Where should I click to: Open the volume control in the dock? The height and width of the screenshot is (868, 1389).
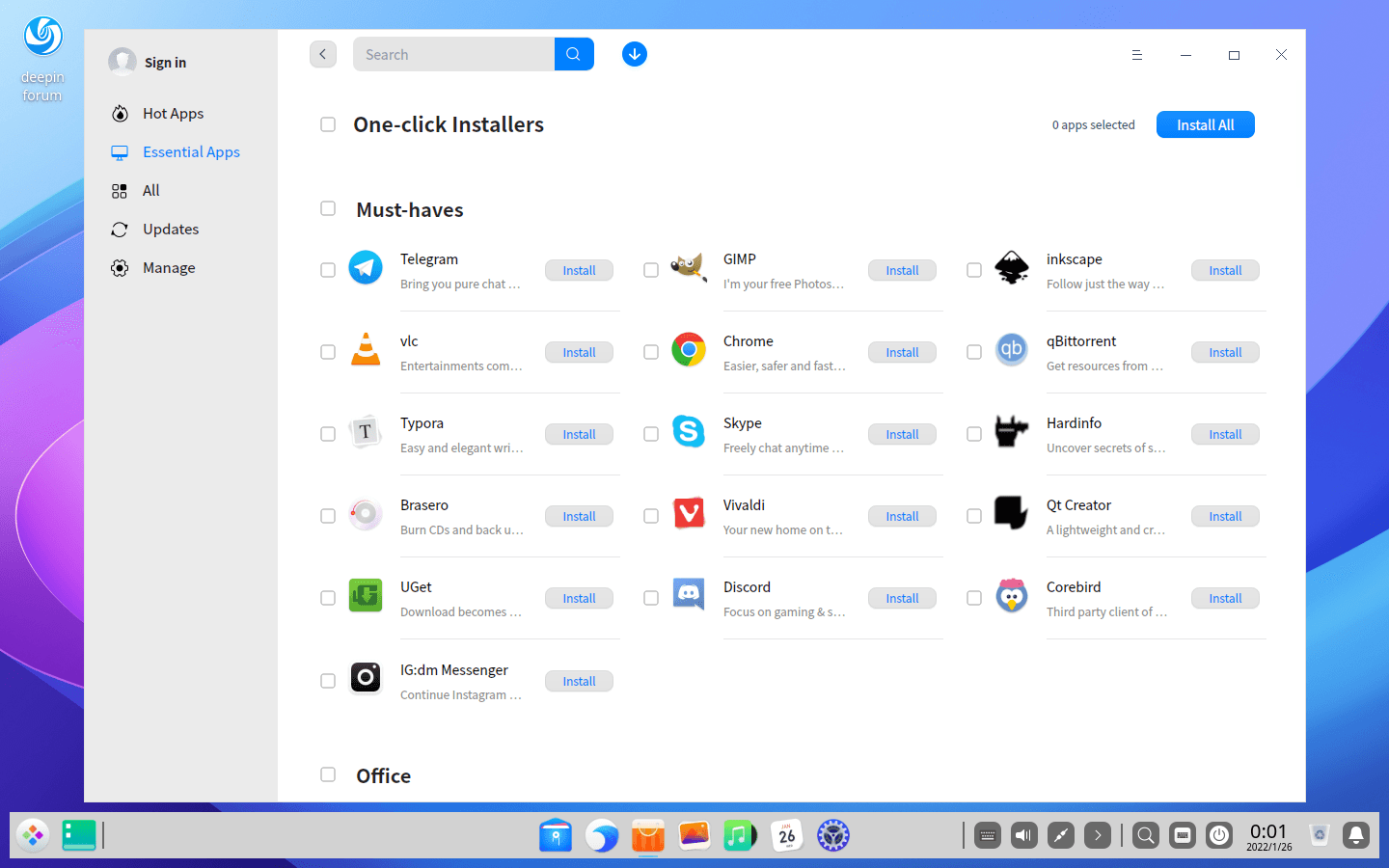(x=1024, y=835)
